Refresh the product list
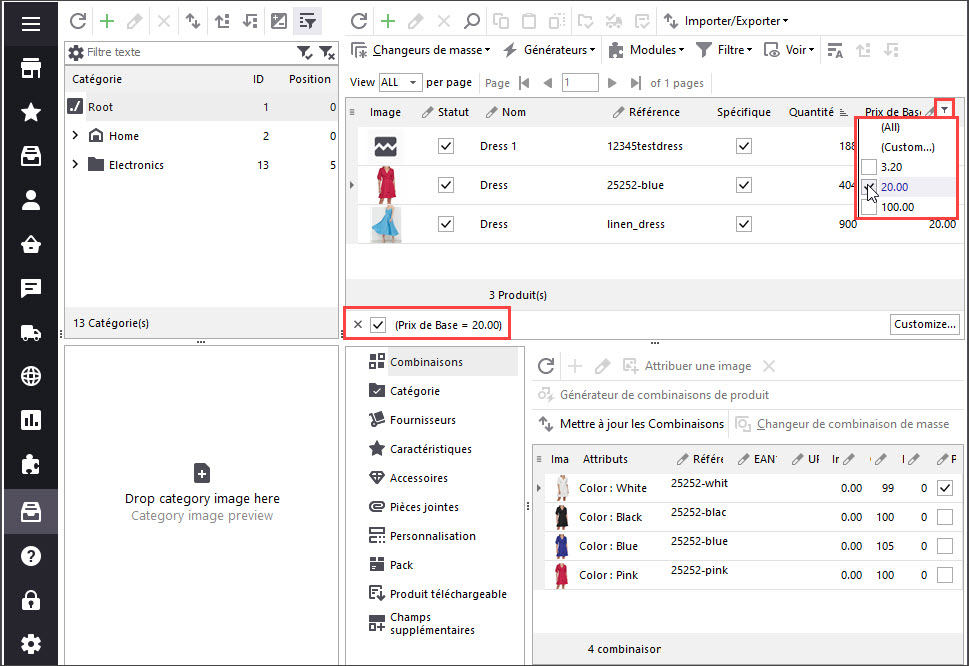Screen dimensions: 969x666 pyautogui.click(x=358, y=21)
